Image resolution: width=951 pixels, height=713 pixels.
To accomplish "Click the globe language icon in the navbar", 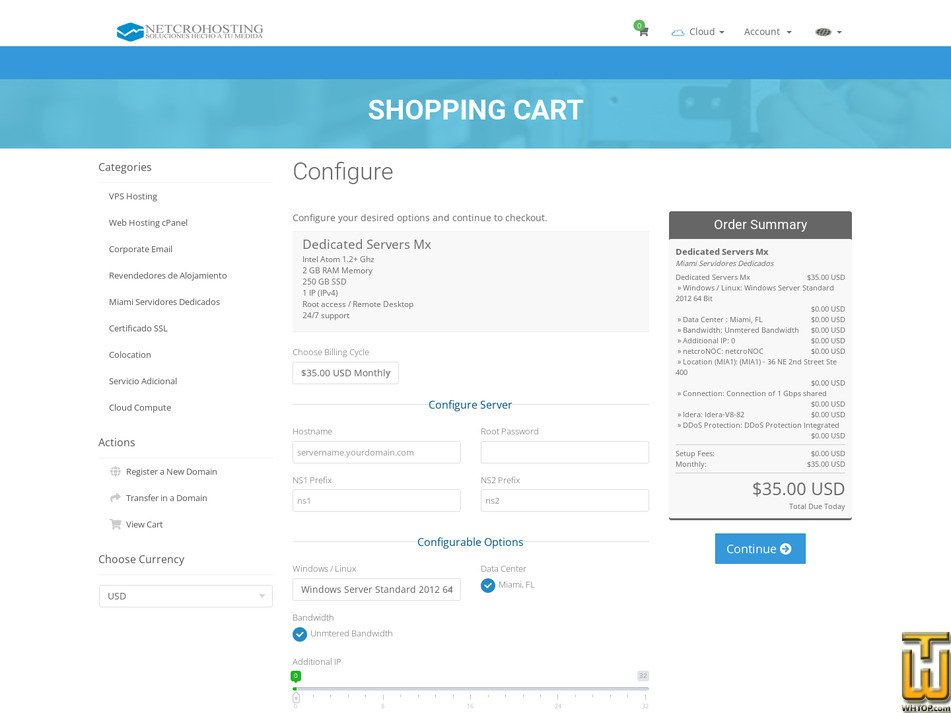I will click(822, 31).
